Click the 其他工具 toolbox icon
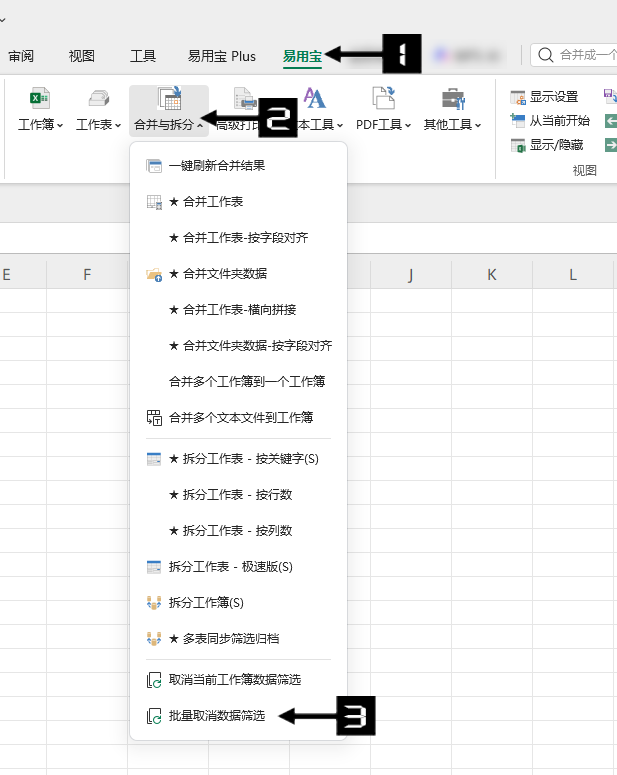Image resolution: width=617 pixels, height=775 pixels. click(x=452, y=98)
